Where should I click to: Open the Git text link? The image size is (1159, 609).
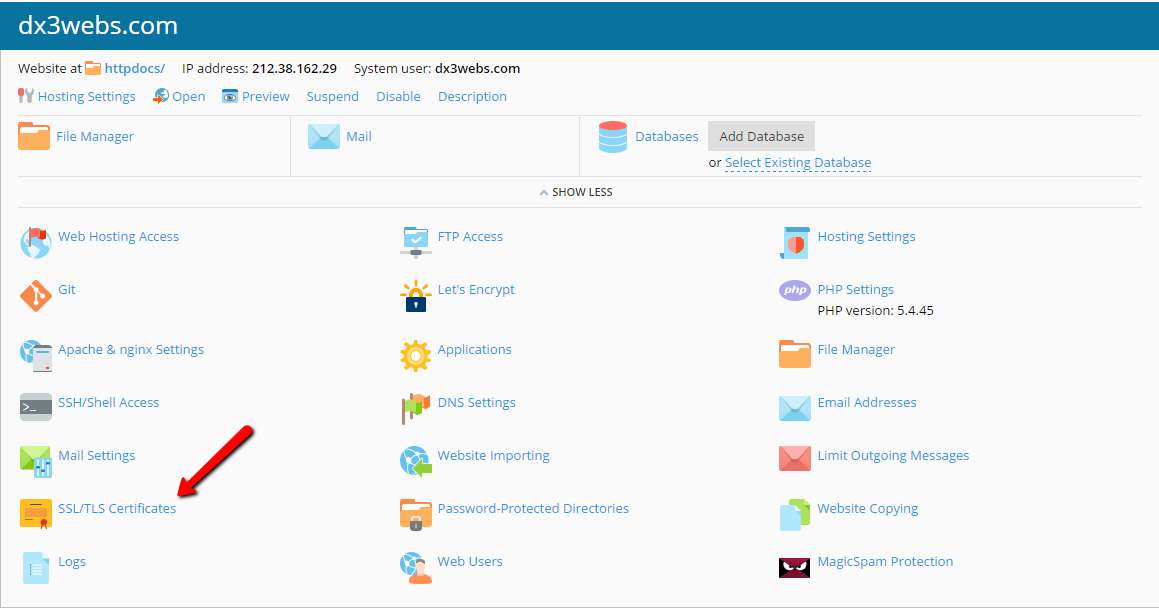(67, 290)
